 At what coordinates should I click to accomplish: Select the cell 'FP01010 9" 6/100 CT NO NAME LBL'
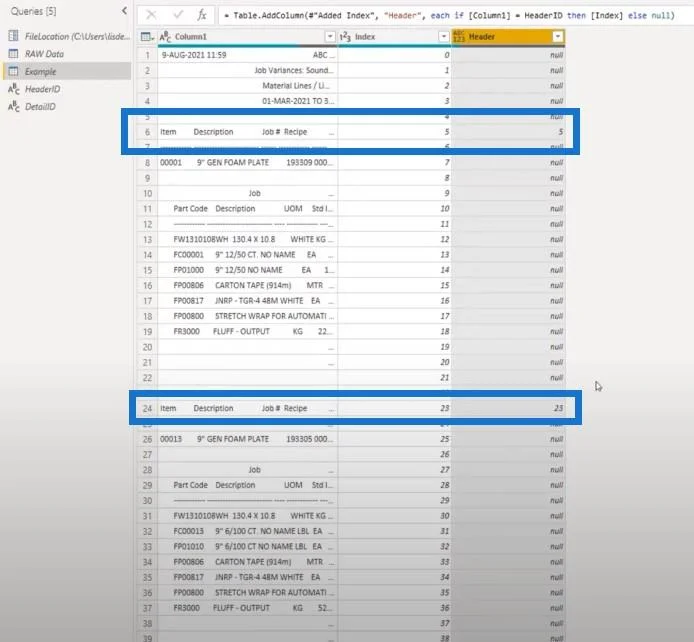tap(248, 546)
